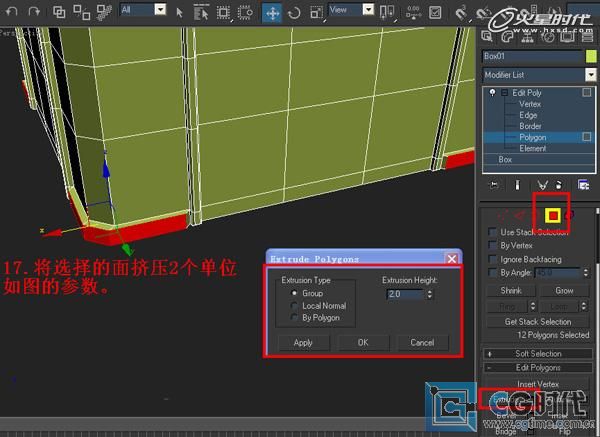Click the Rectangular Selection Region icon

[x=223, y=13]
